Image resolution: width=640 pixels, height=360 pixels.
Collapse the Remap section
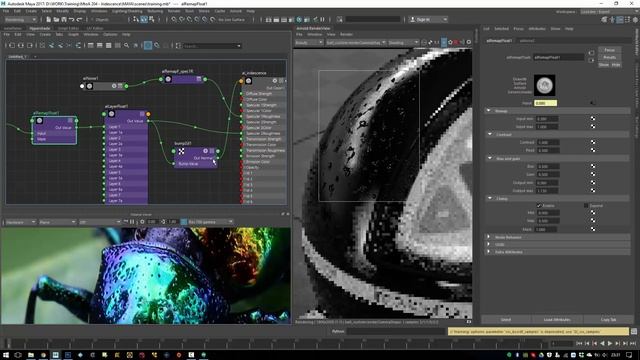(x=489, y=111)
